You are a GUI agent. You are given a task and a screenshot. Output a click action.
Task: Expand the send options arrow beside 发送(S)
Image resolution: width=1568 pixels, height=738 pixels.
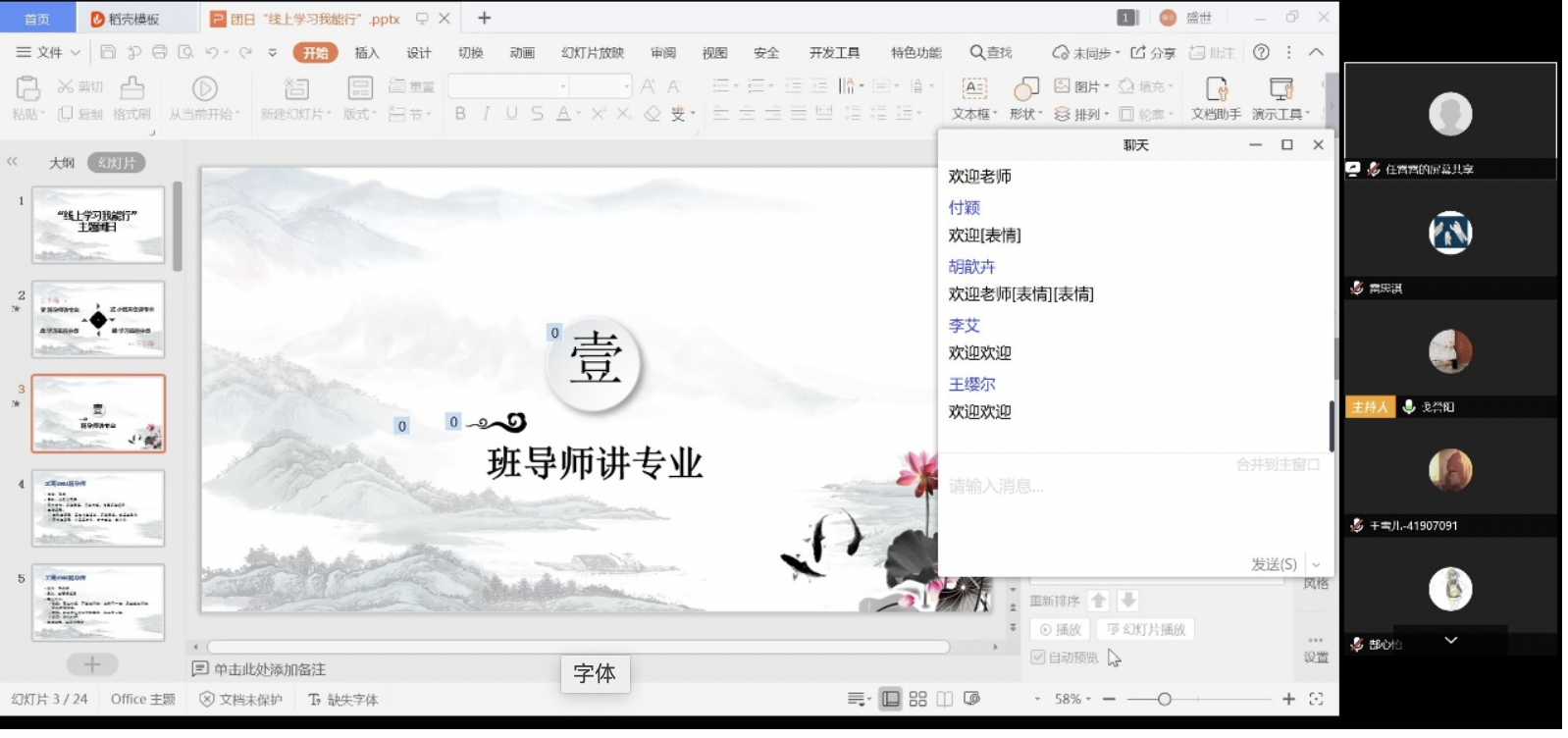coord(1316,564)
